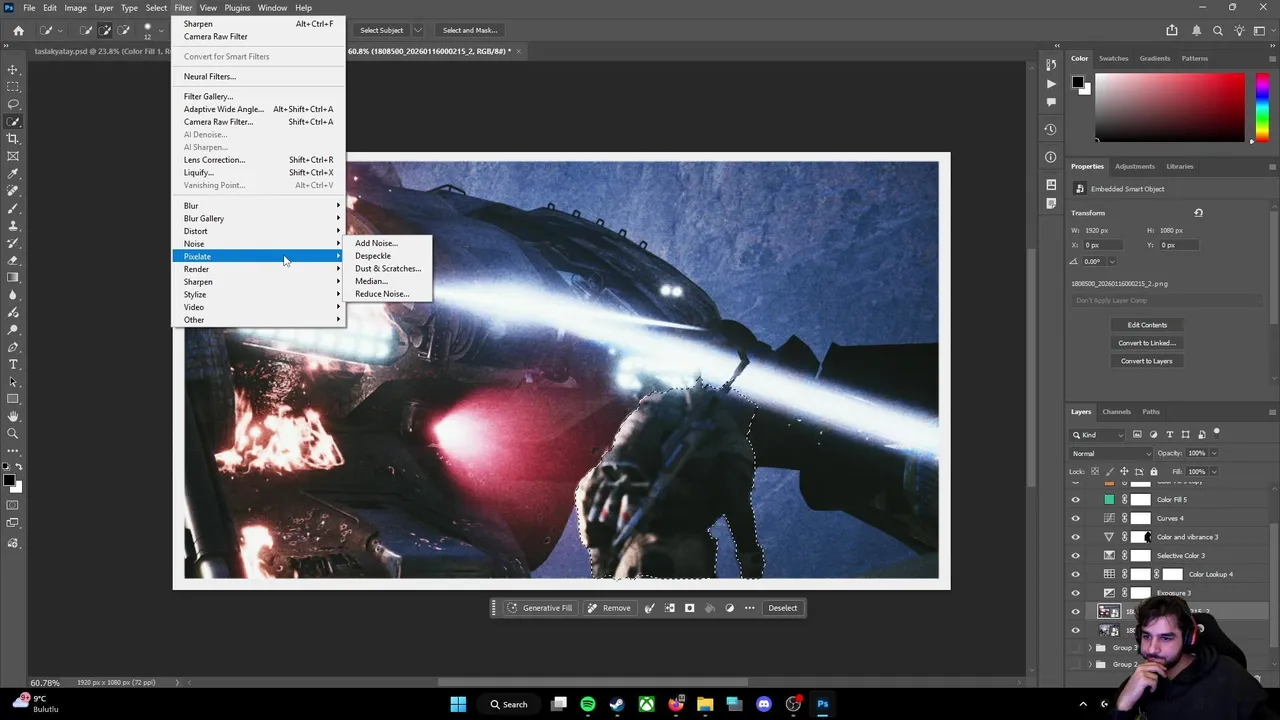Image resolution: width=1280 pixels, height=720 pixels.
Task: Hide the Color Fill 5 layer
Action: pos(1076,499)
